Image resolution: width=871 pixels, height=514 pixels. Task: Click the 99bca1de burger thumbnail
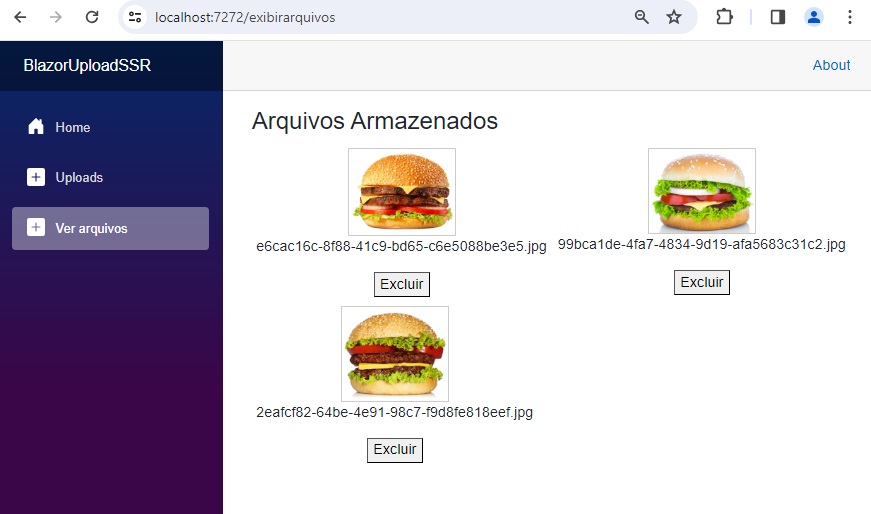tap(702, 191)
